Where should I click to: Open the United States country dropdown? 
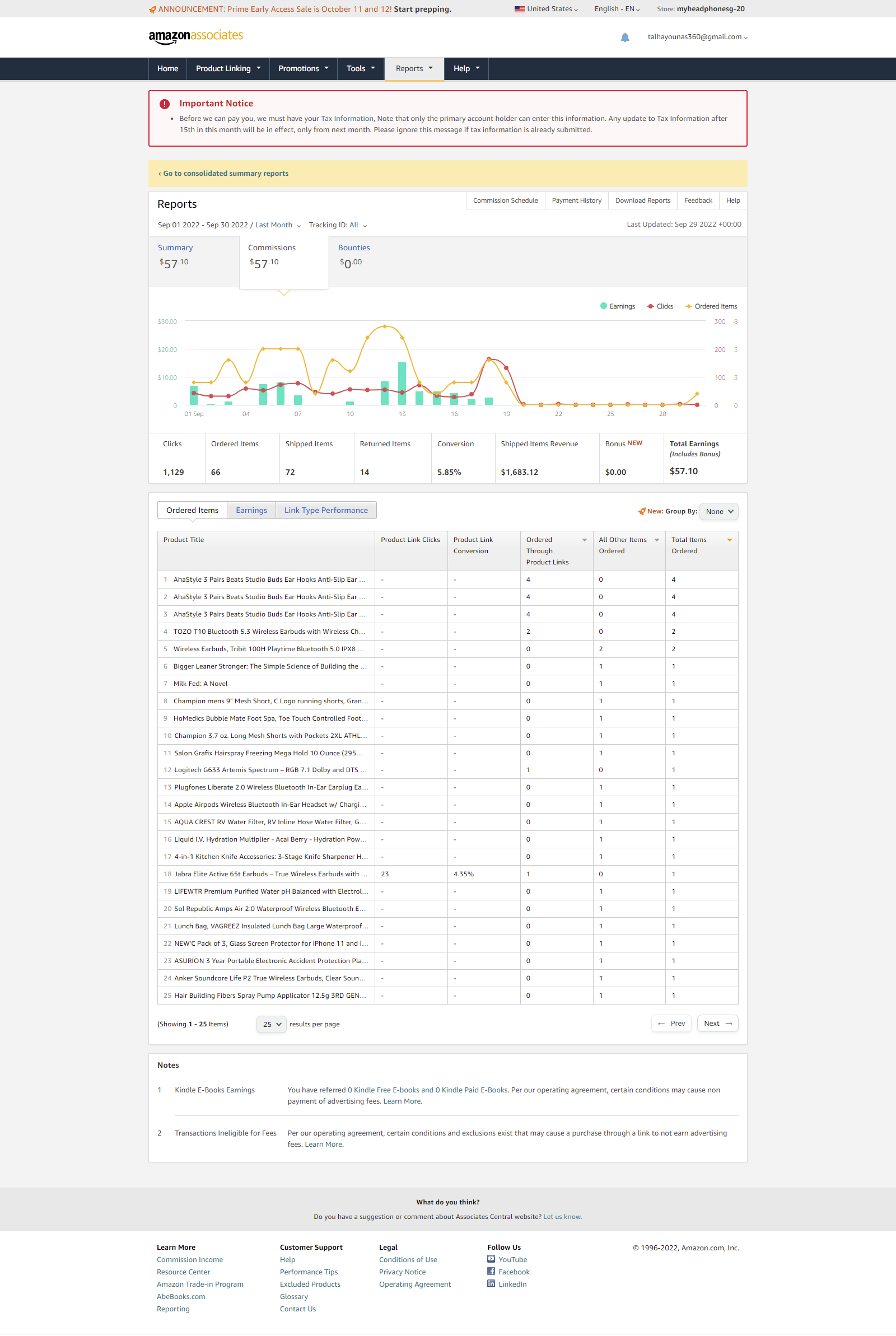coord(545,9)
